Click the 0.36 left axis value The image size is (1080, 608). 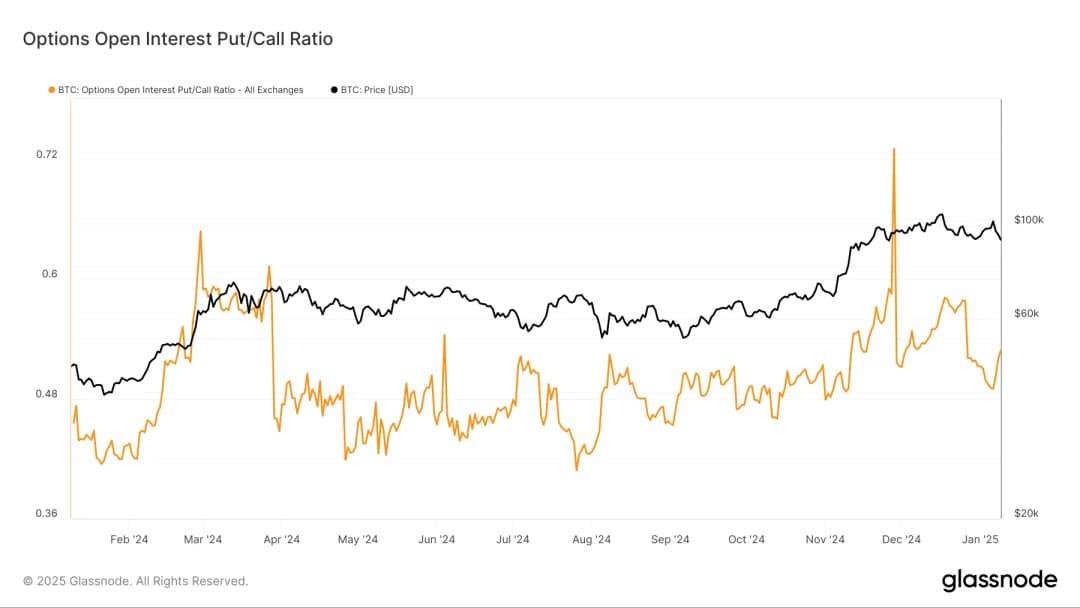[x=47, y=514]
